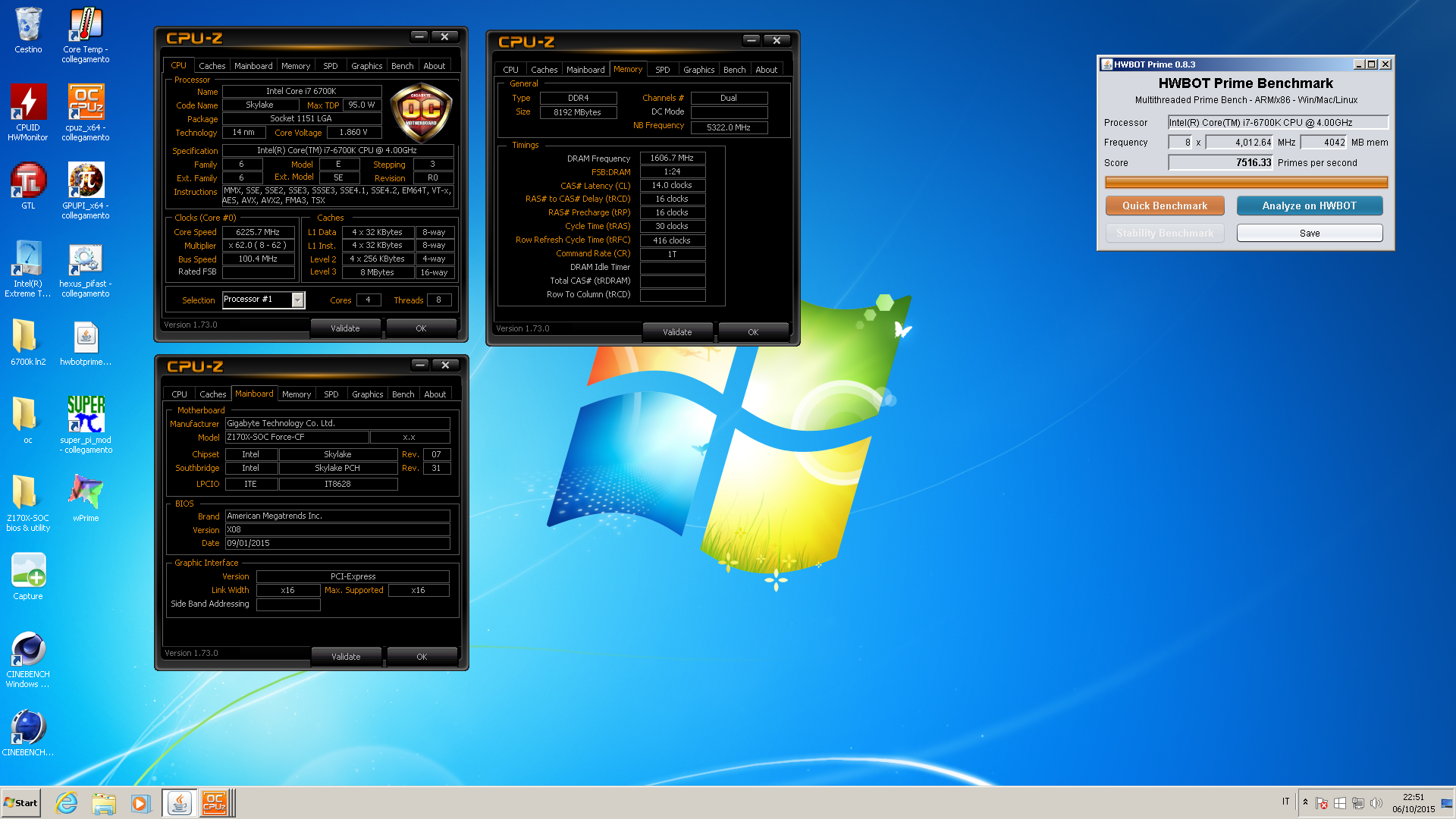Viewport: 1456px width, 819px height.
Task: Click Analyze on HWBOT button
Action: click(x=1310, y=206)
